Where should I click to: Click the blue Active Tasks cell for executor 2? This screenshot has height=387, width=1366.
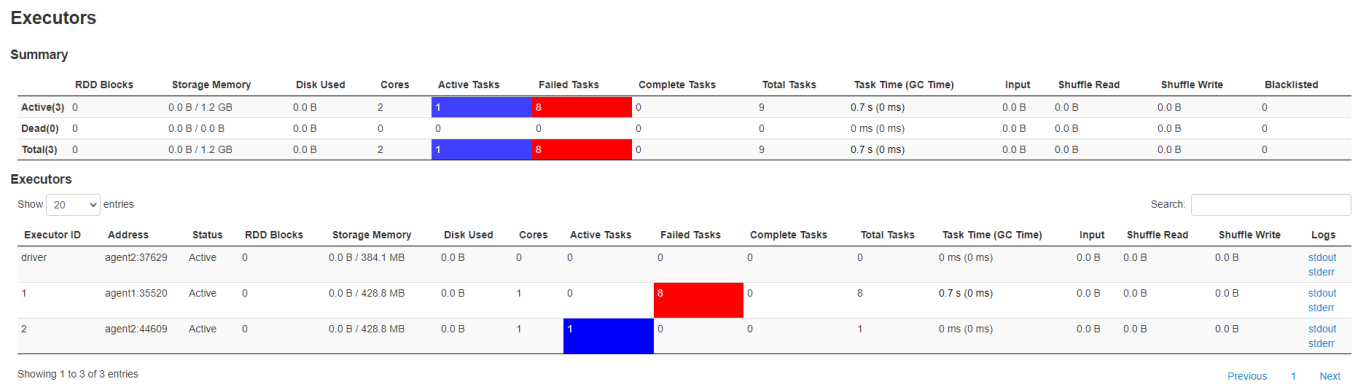pos(608,336)
